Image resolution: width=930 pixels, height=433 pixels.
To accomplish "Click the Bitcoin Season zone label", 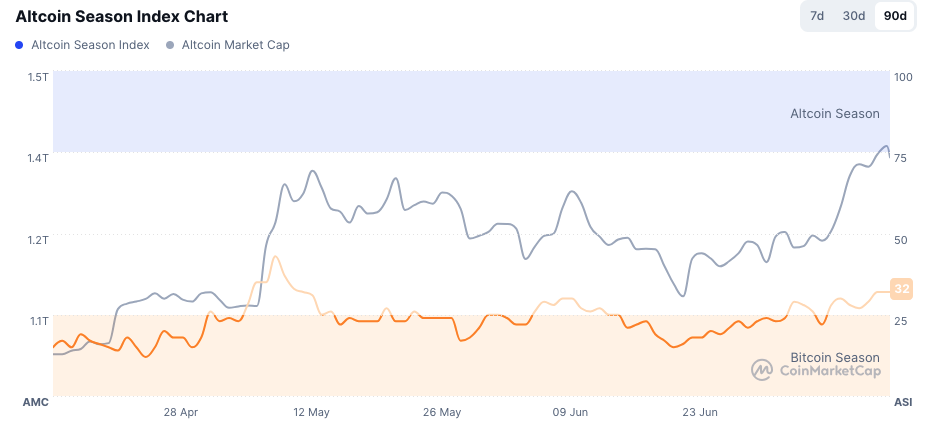I will coord(835,357).
